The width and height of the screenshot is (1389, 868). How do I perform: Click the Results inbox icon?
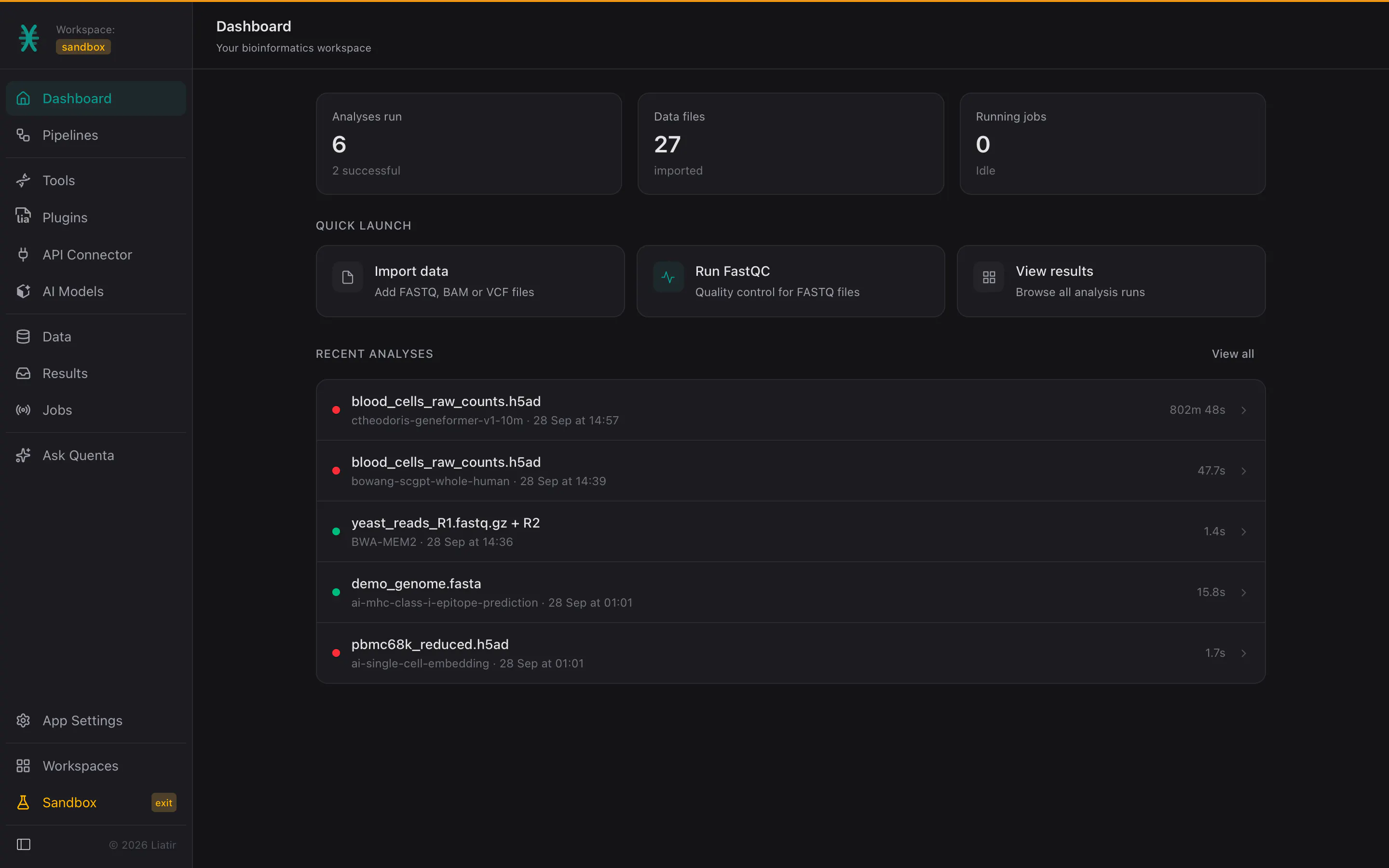pos(23,373)
